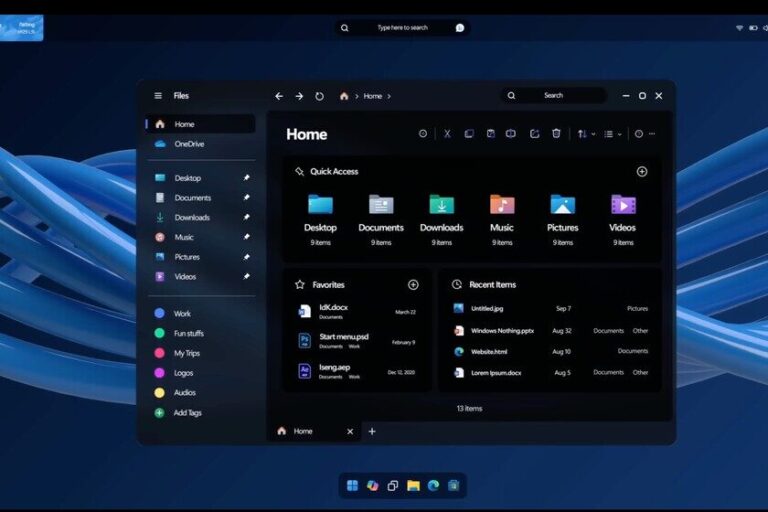
Task: Open Iseng.aep from Favorites
Action: (357, 371)
